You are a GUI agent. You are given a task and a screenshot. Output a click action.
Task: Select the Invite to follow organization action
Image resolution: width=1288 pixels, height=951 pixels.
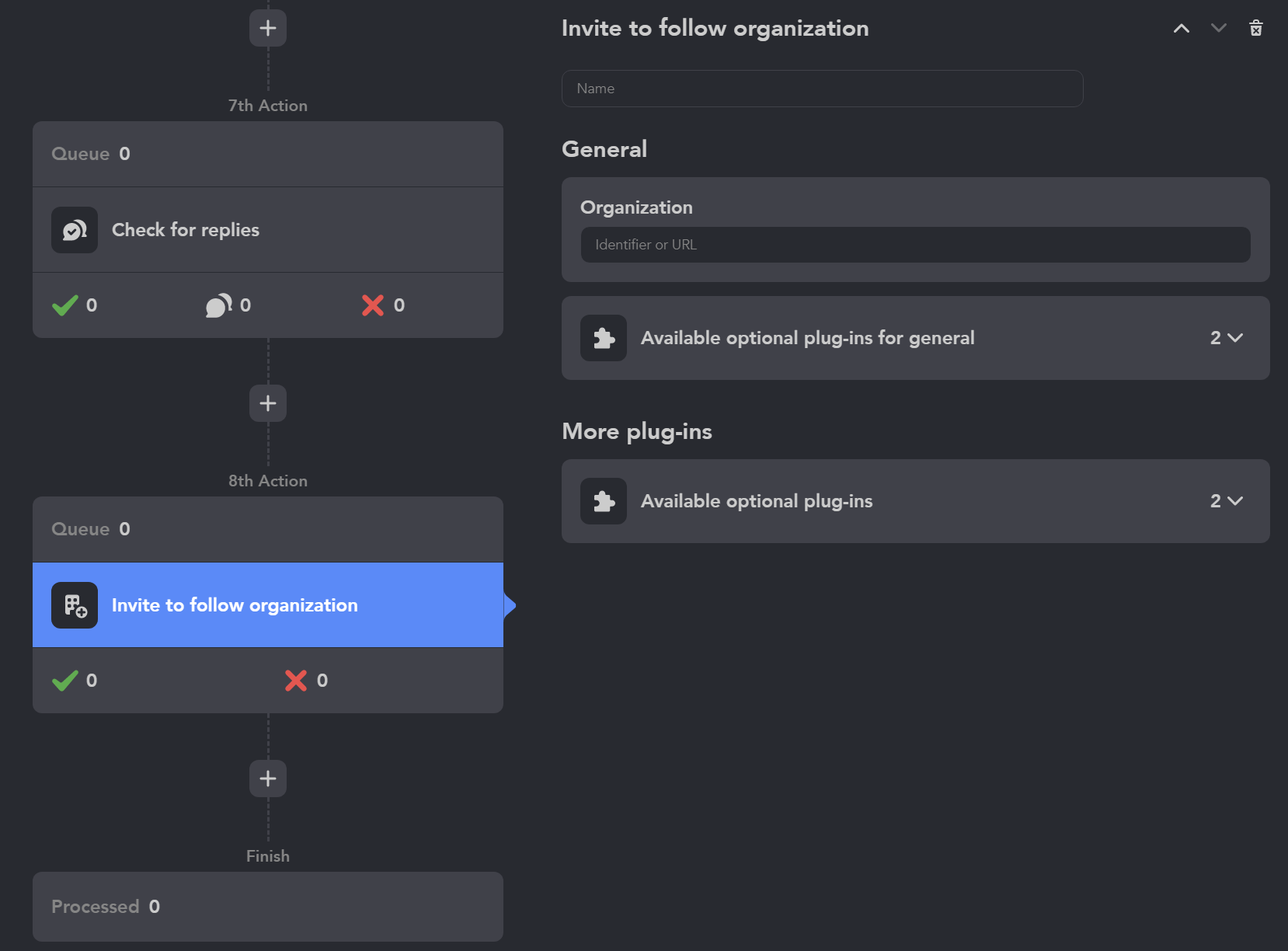[268, 605]
